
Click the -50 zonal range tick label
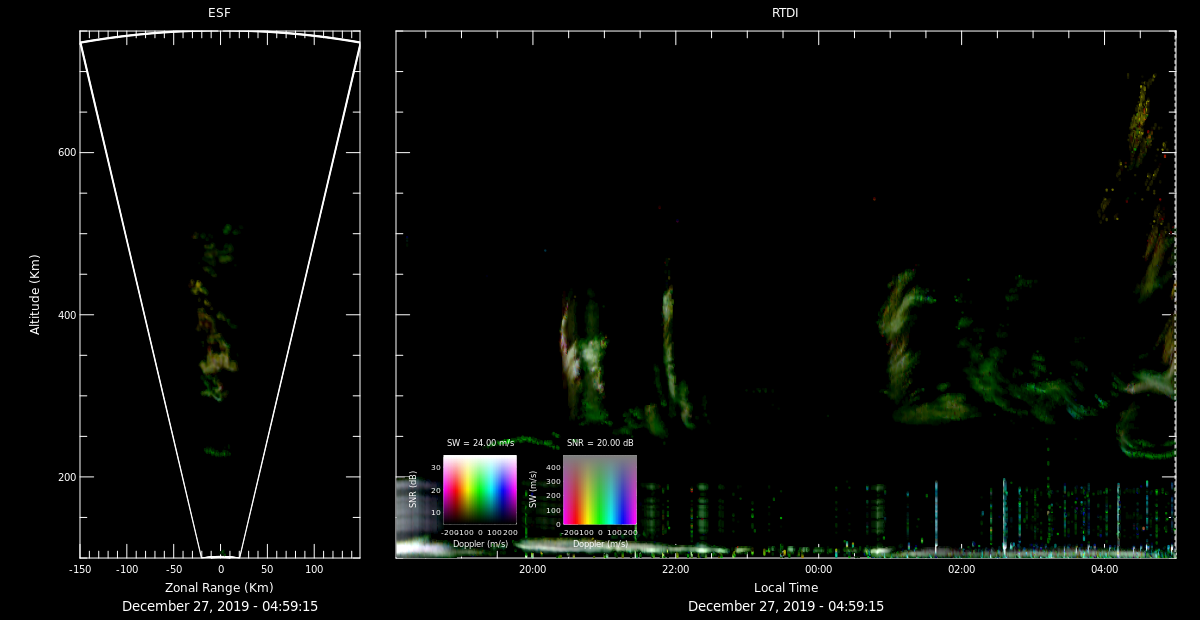click(174, 569)
